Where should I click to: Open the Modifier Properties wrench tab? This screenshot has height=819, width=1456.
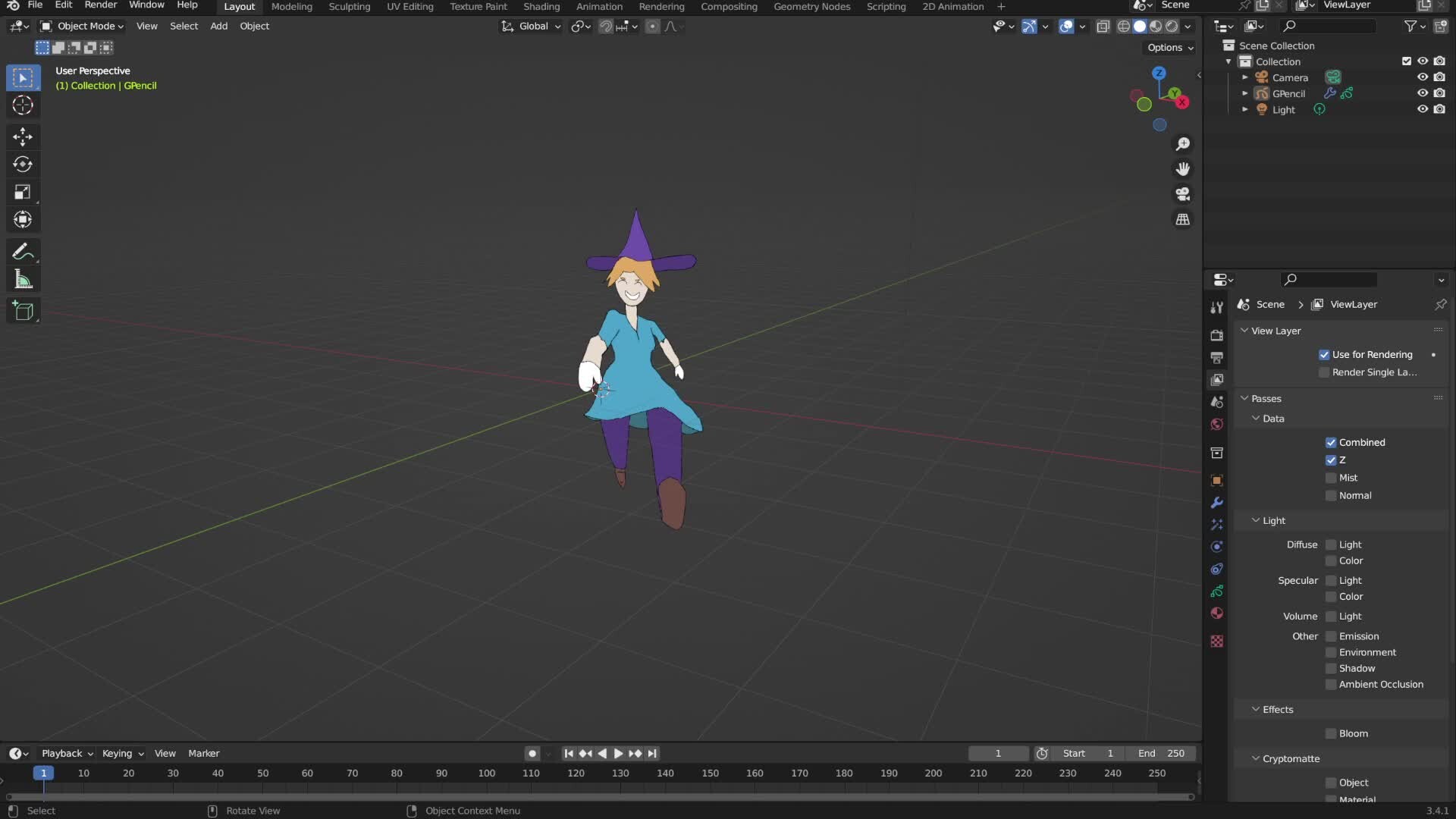(1216, 502)
